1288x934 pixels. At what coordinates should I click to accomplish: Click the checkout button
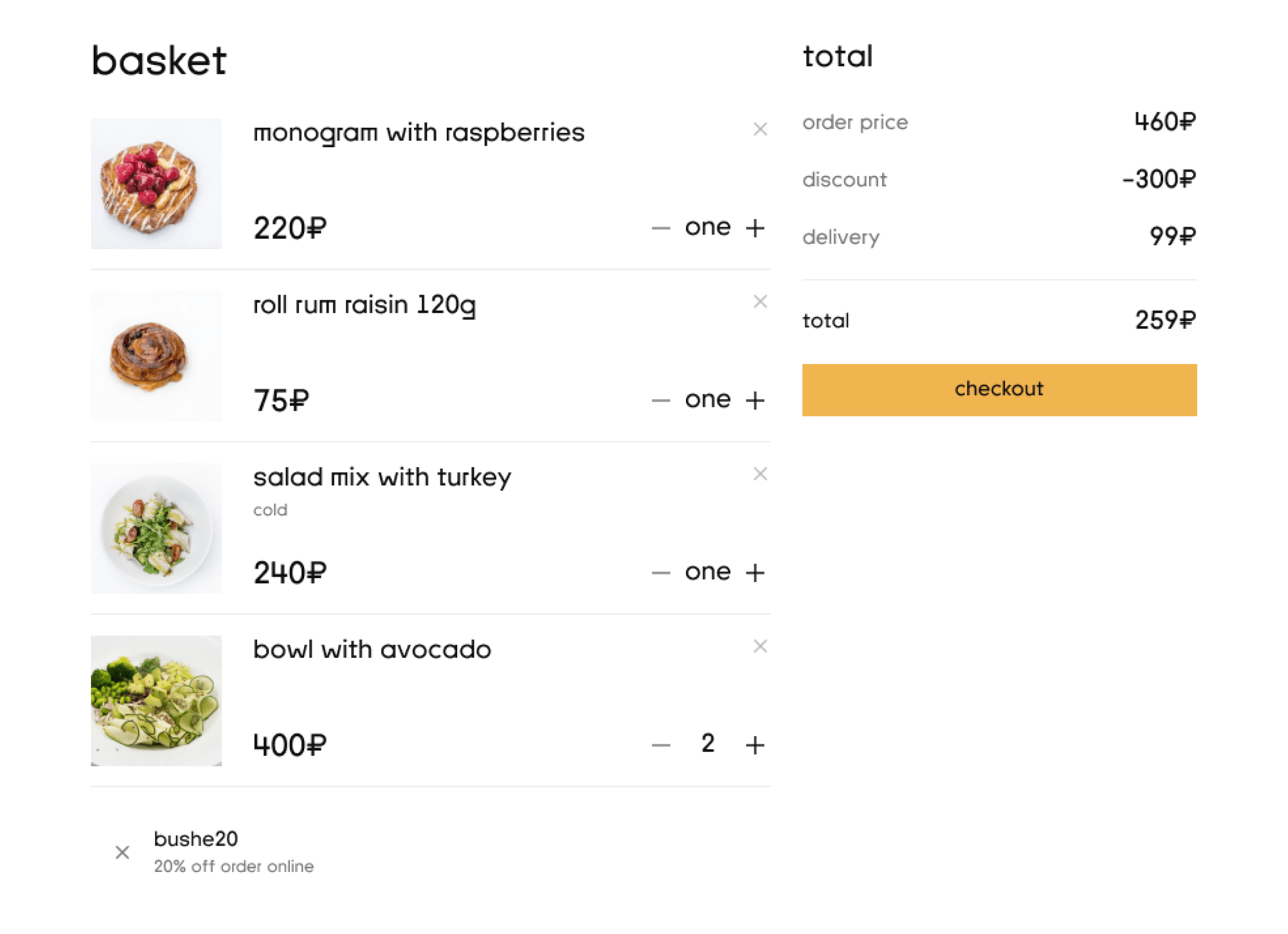tap(999, 390)
